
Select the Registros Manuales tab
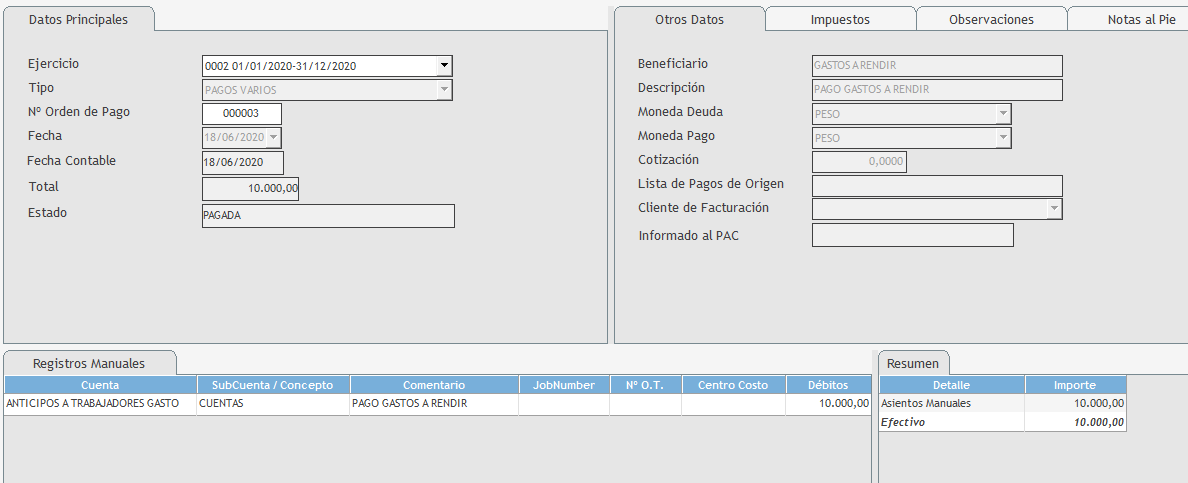(89, 363)
